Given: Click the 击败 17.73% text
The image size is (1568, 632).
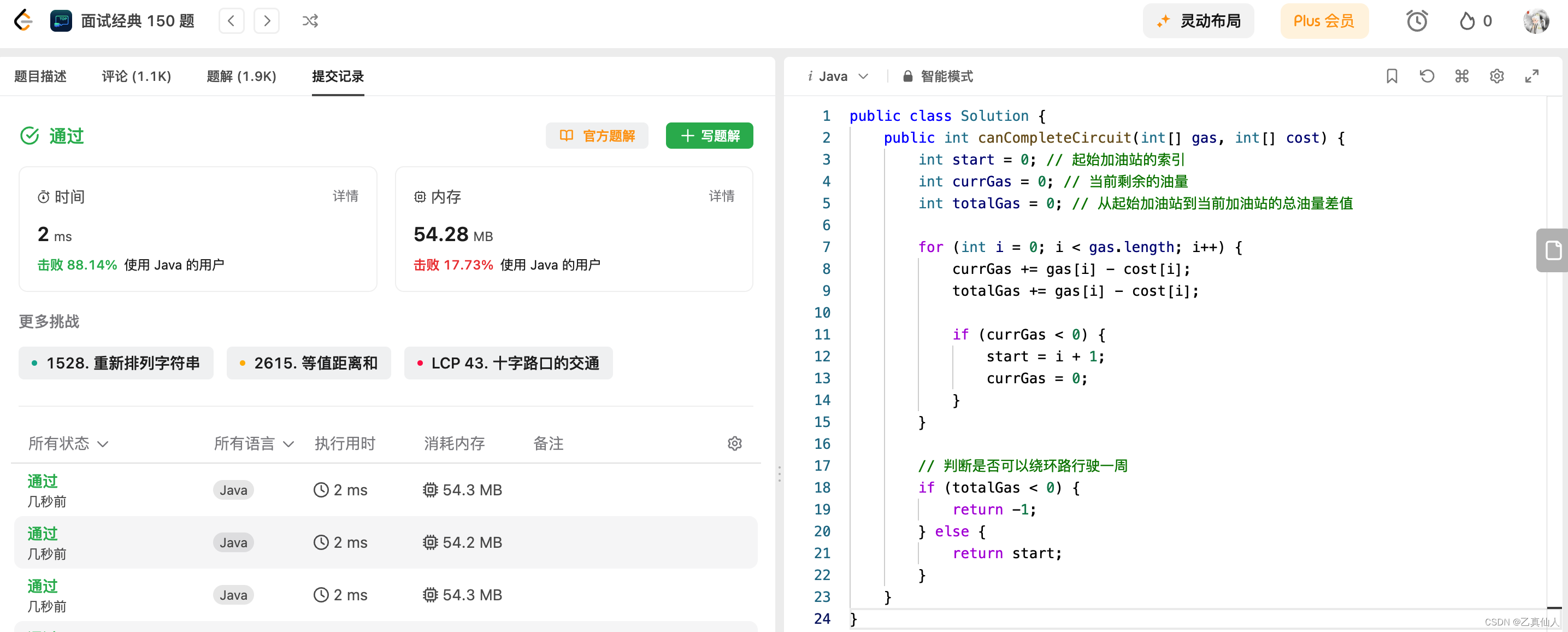Looking at the screenshot, I should pos(453,265).
